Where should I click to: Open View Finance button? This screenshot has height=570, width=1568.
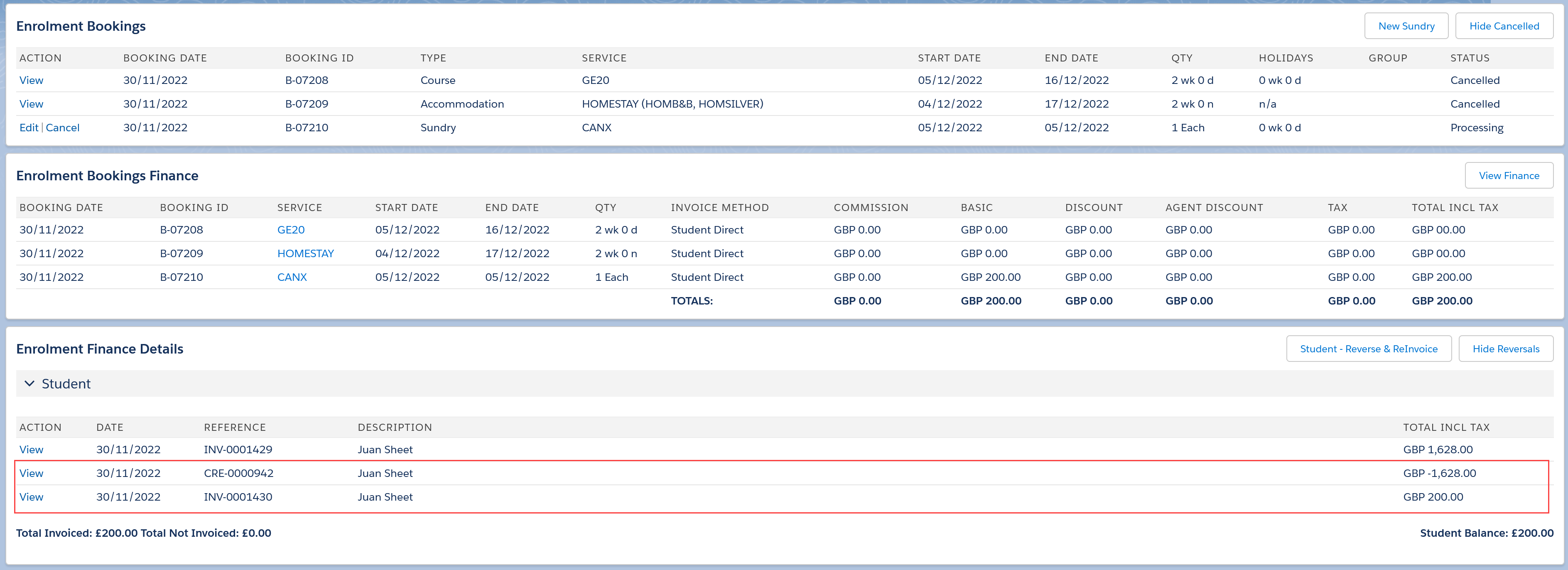pos(1508,175)
